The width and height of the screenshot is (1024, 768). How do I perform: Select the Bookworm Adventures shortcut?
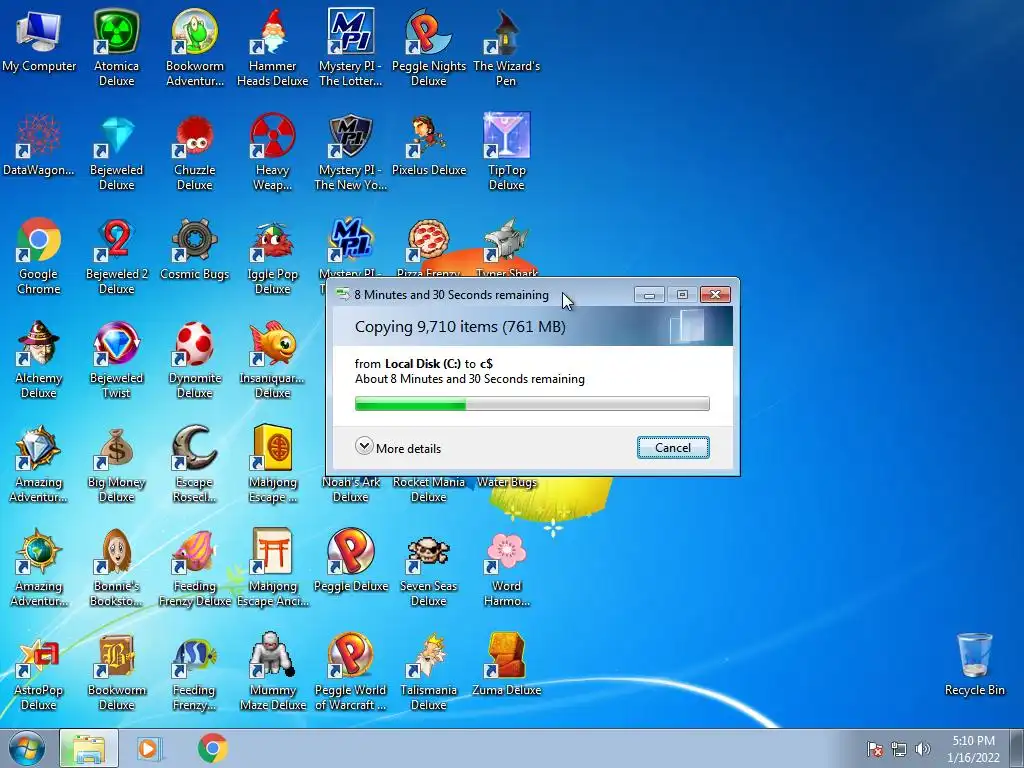[195, 47]
